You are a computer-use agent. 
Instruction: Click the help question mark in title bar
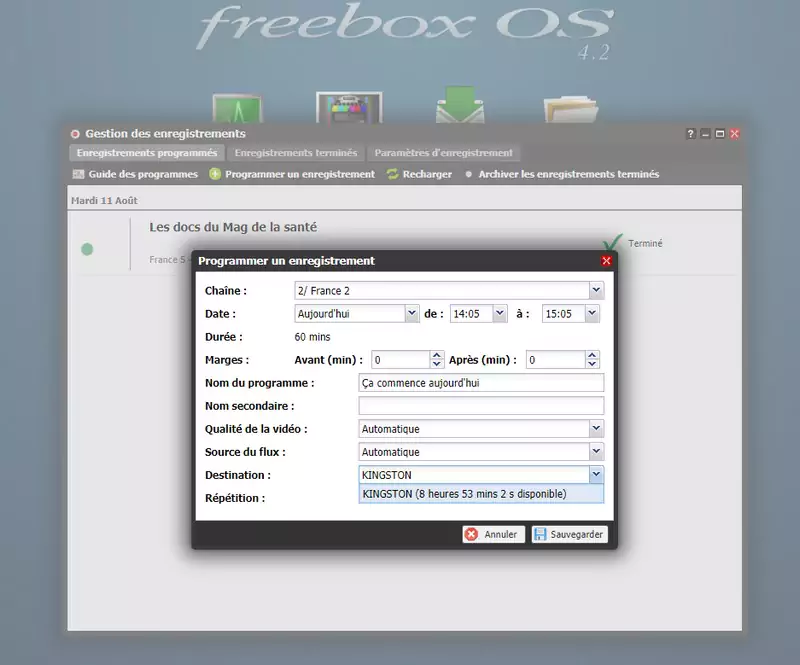(x=689, y=134)
